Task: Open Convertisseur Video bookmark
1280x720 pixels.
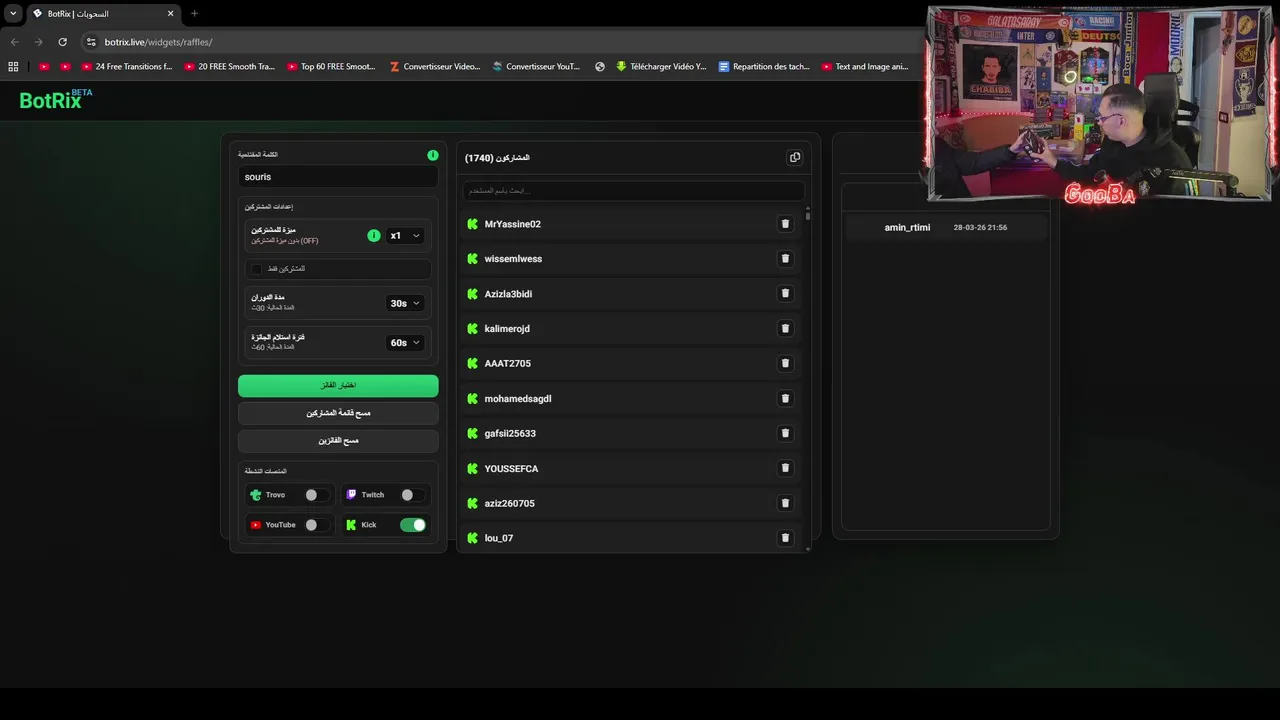Action: pos(435,67)
